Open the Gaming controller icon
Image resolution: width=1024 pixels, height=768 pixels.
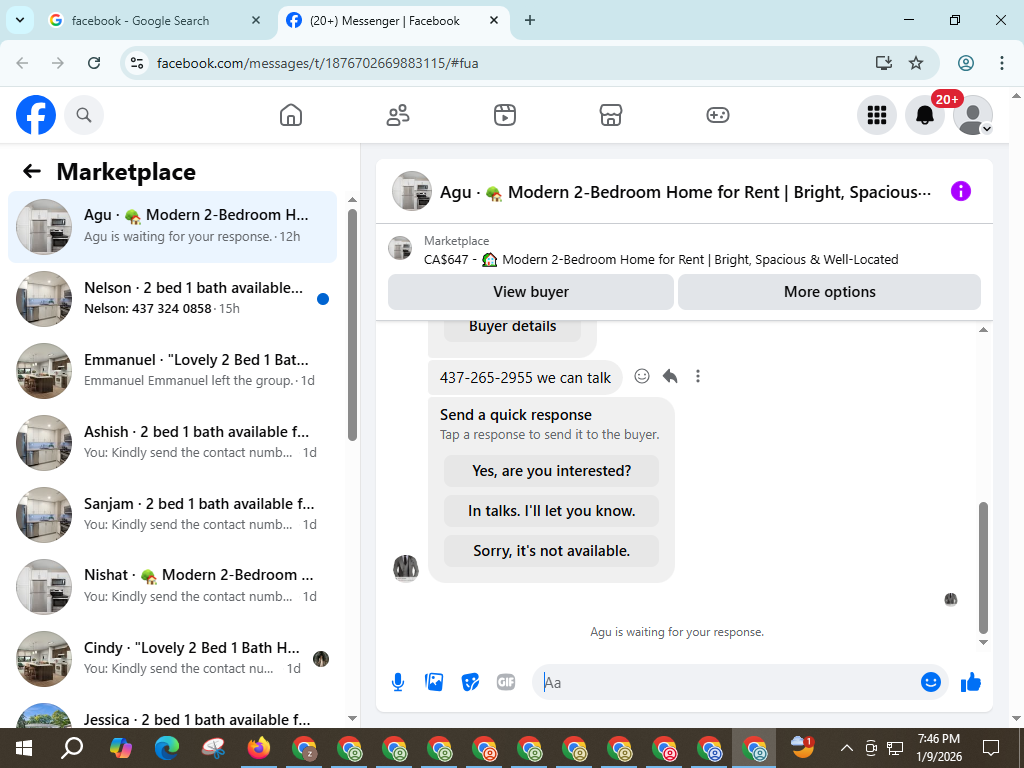718,115
